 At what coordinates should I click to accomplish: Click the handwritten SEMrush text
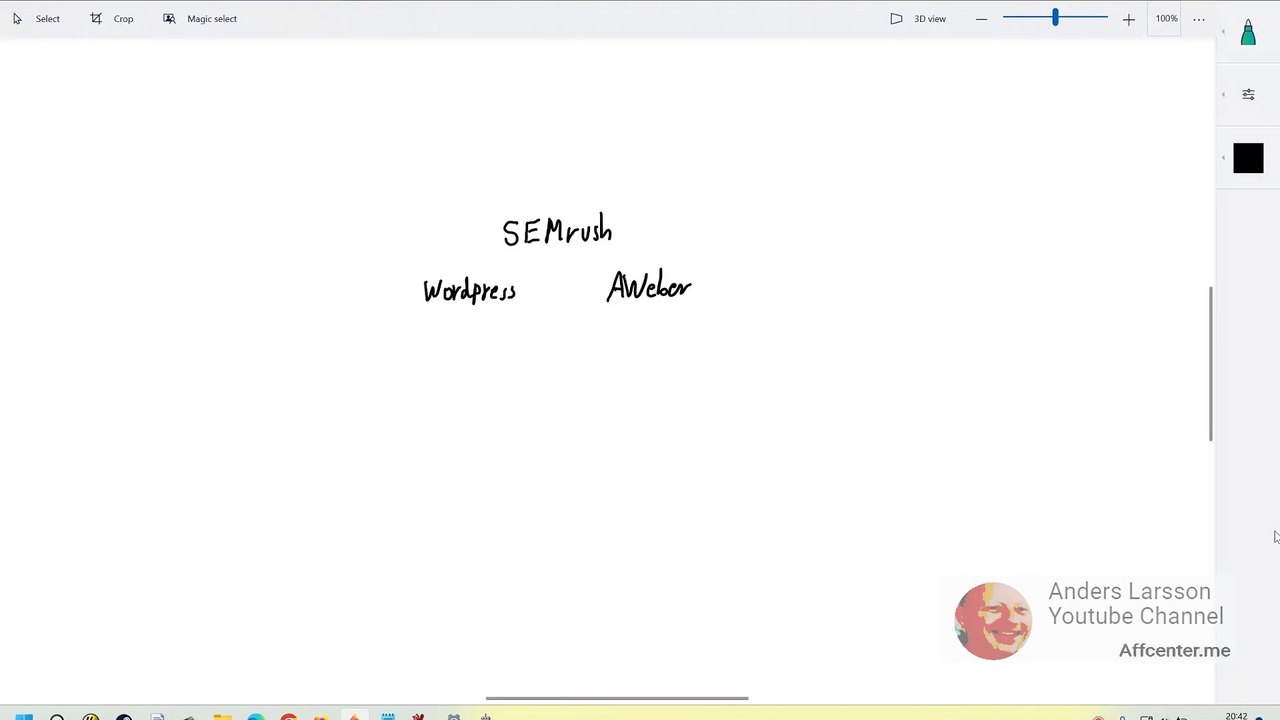tap(557, 231)
